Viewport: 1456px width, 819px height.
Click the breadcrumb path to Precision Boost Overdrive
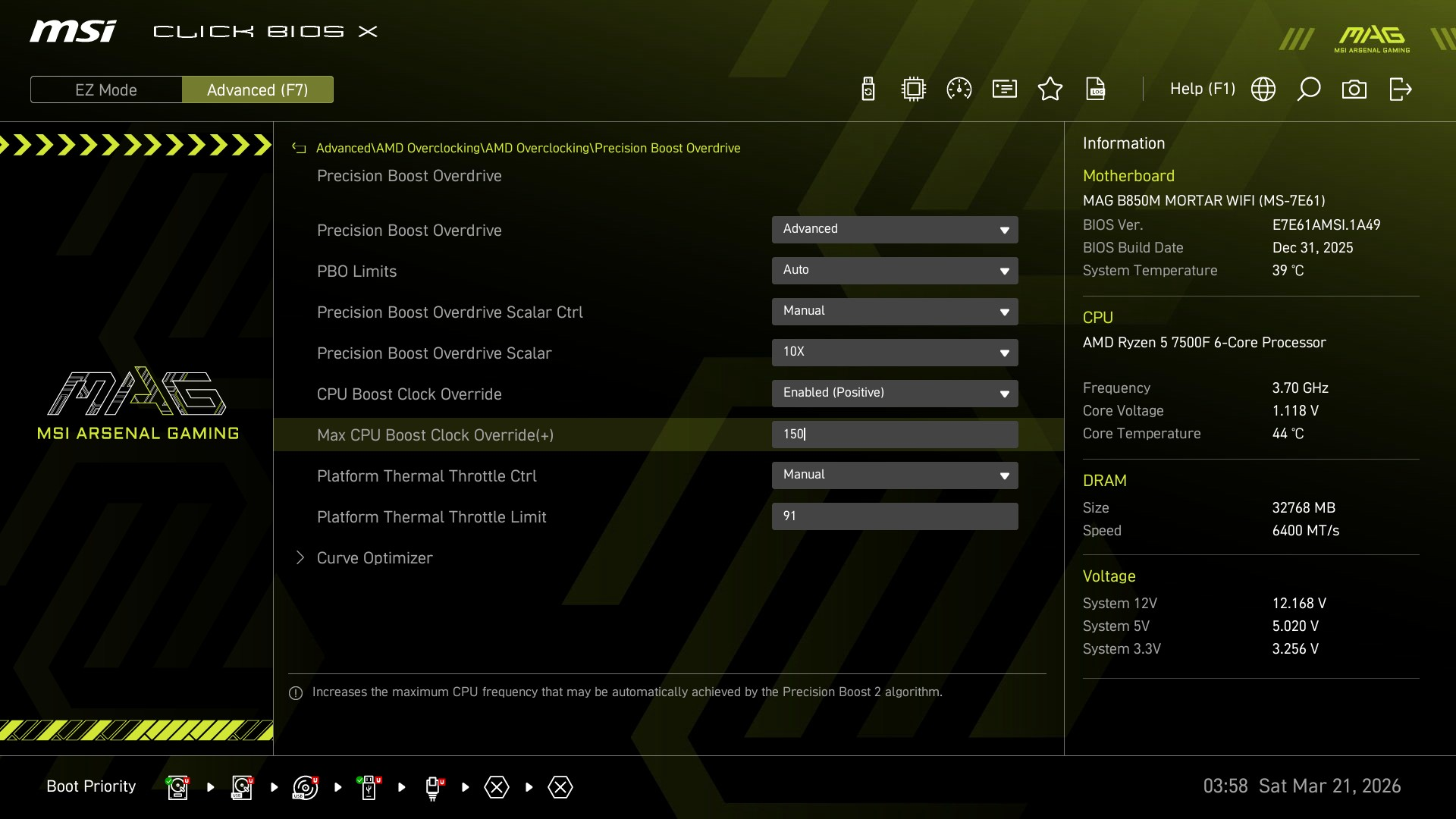coord(528,149)
